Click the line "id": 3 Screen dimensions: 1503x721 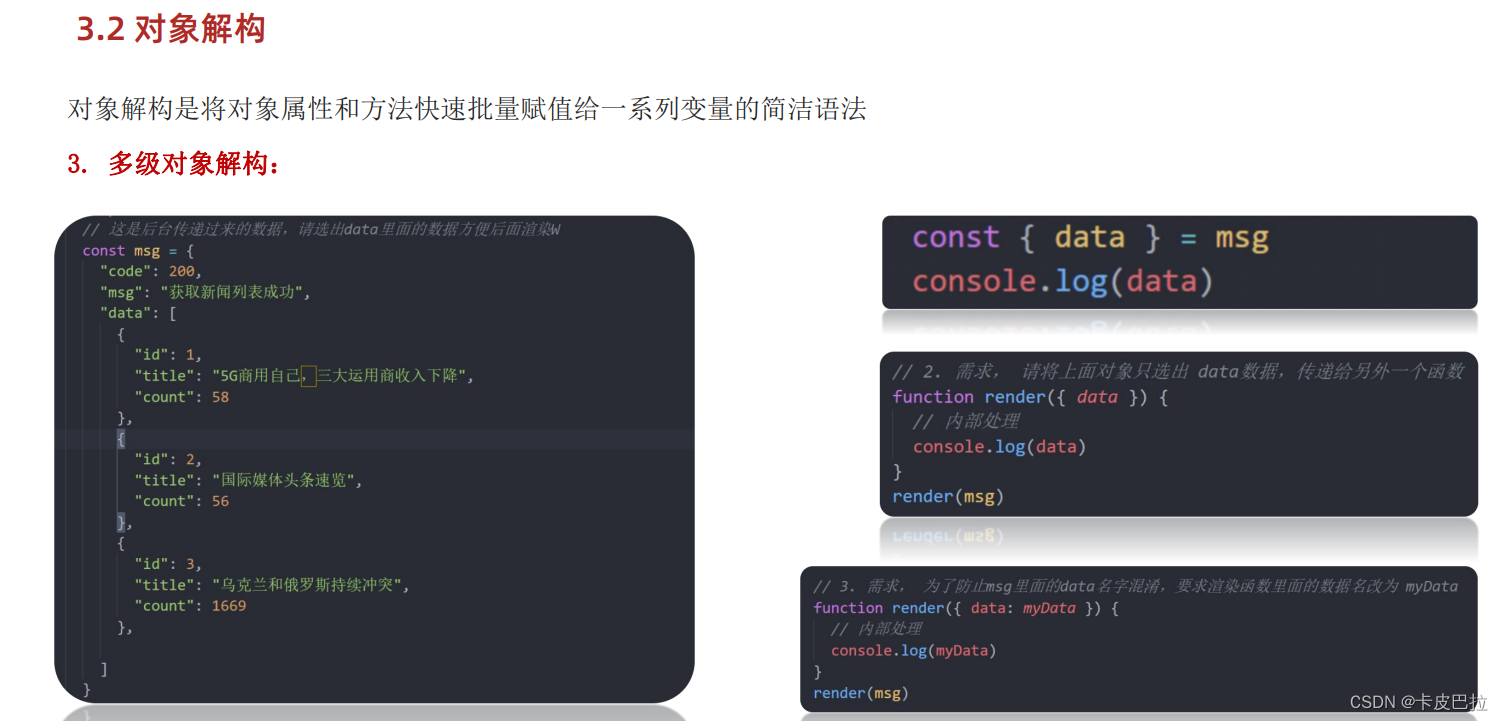pyautogui.click(x=168, y=564)
